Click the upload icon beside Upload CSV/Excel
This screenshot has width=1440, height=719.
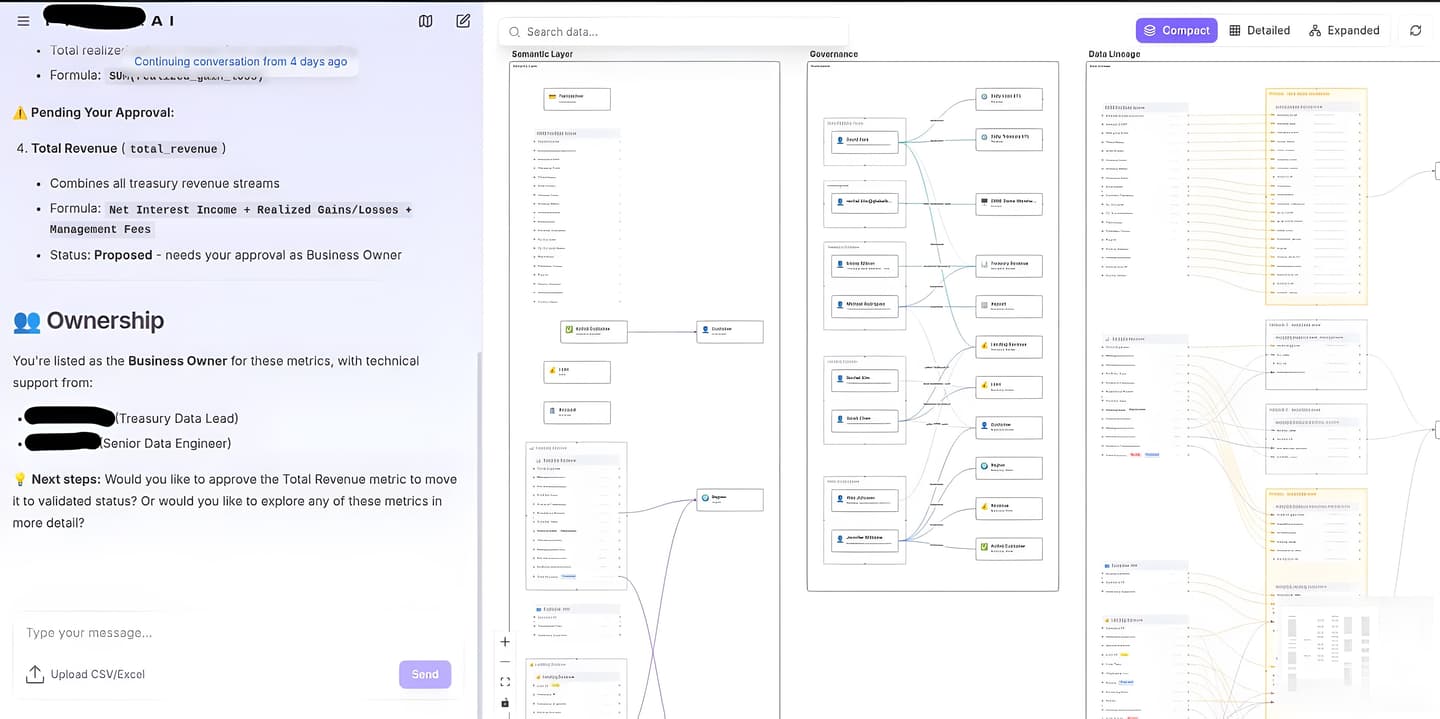pyautogui.click(x=35, y=674)
